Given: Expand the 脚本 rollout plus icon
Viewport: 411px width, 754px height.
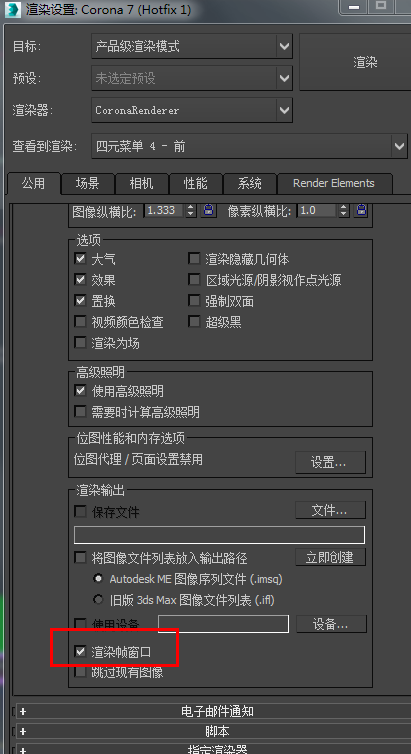Looking at the screenshot, I should [23, 731].
